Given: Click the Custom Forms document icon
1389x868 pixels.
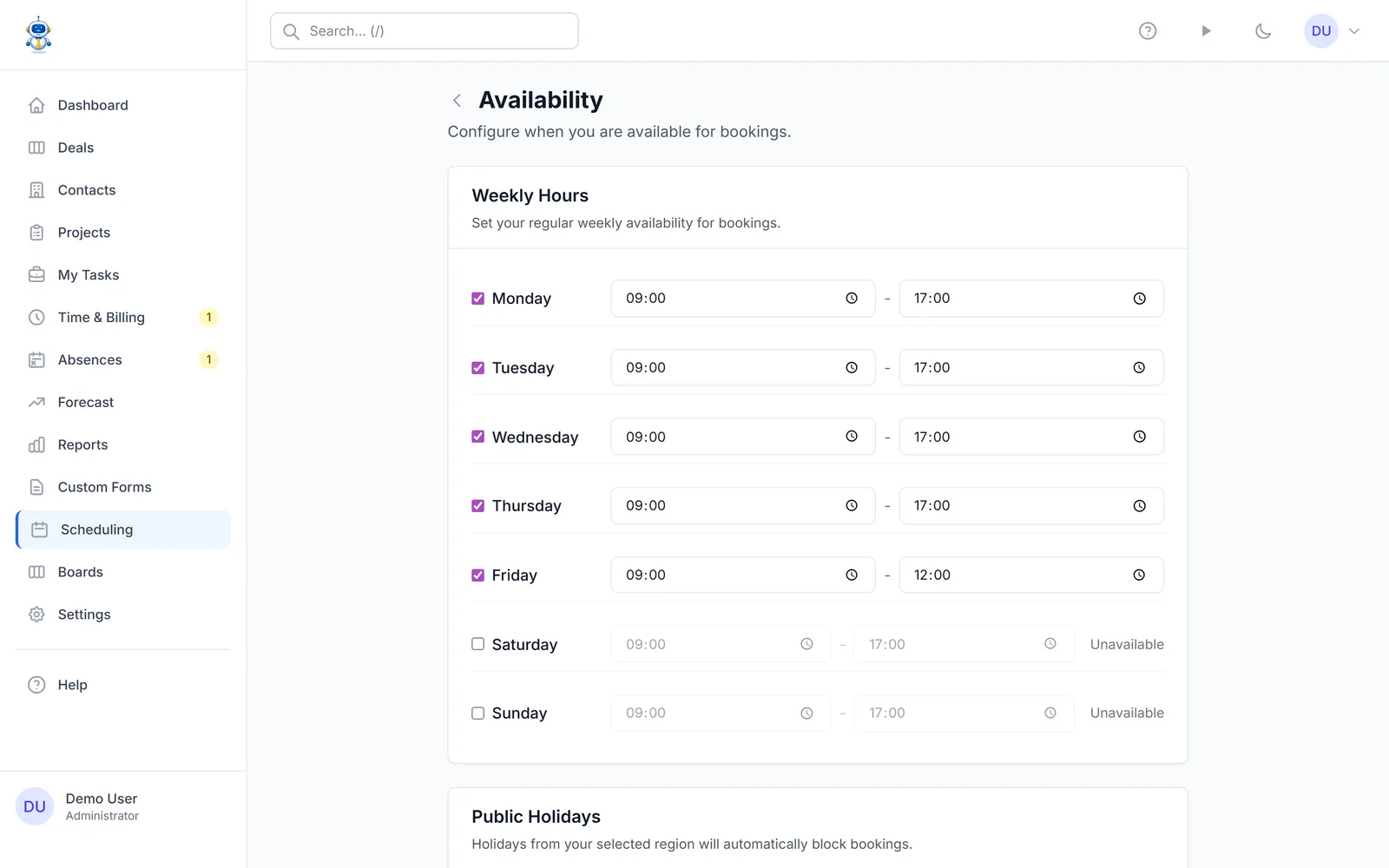Looking at the screenshot, I should pyautogui.click(x=36, y=488).
